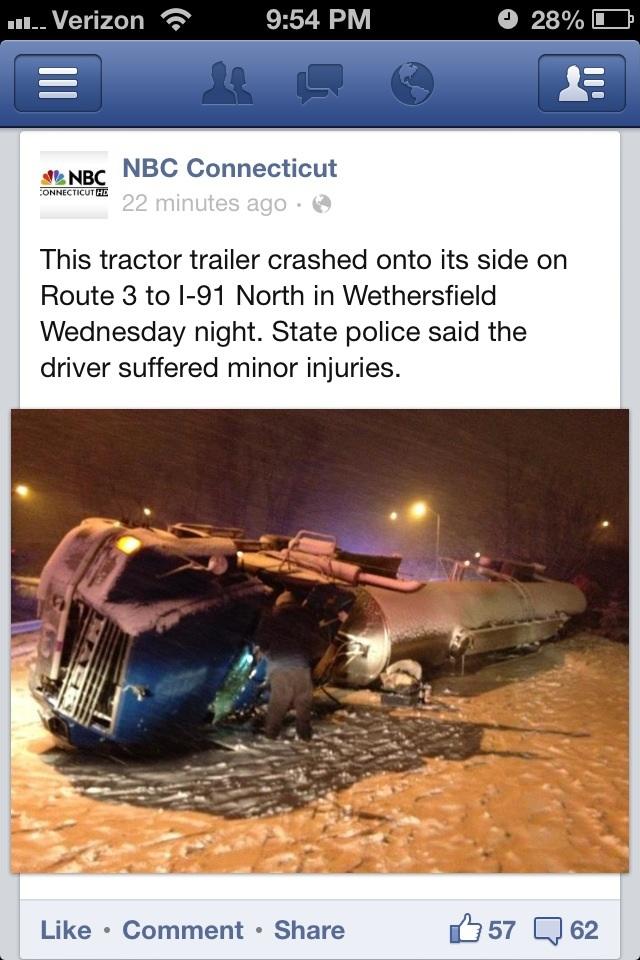Tap the 22 minutes ago timestamp

(204, 203)
